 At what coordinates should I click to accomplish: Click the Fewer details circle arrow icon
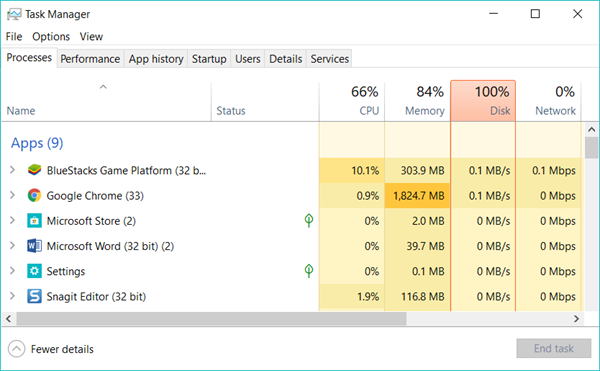(x=16, y=349)
